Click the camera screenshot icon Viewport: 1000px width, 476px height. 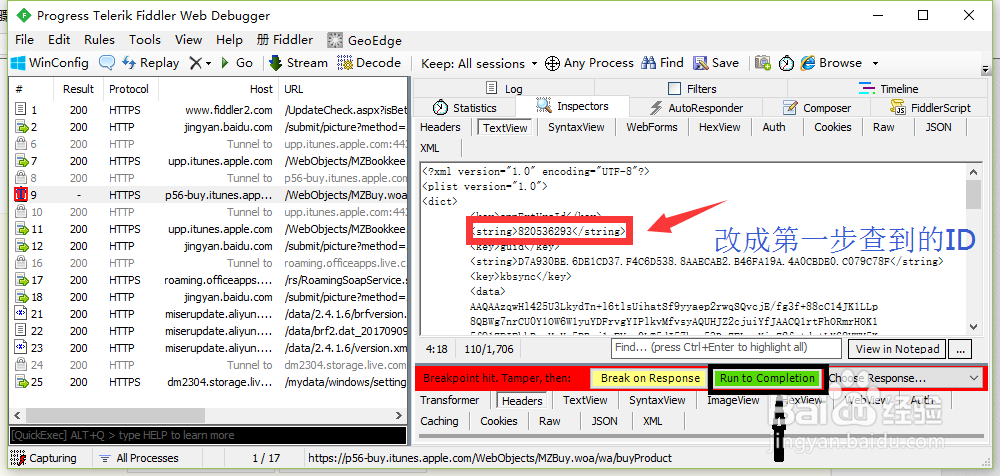762,63
